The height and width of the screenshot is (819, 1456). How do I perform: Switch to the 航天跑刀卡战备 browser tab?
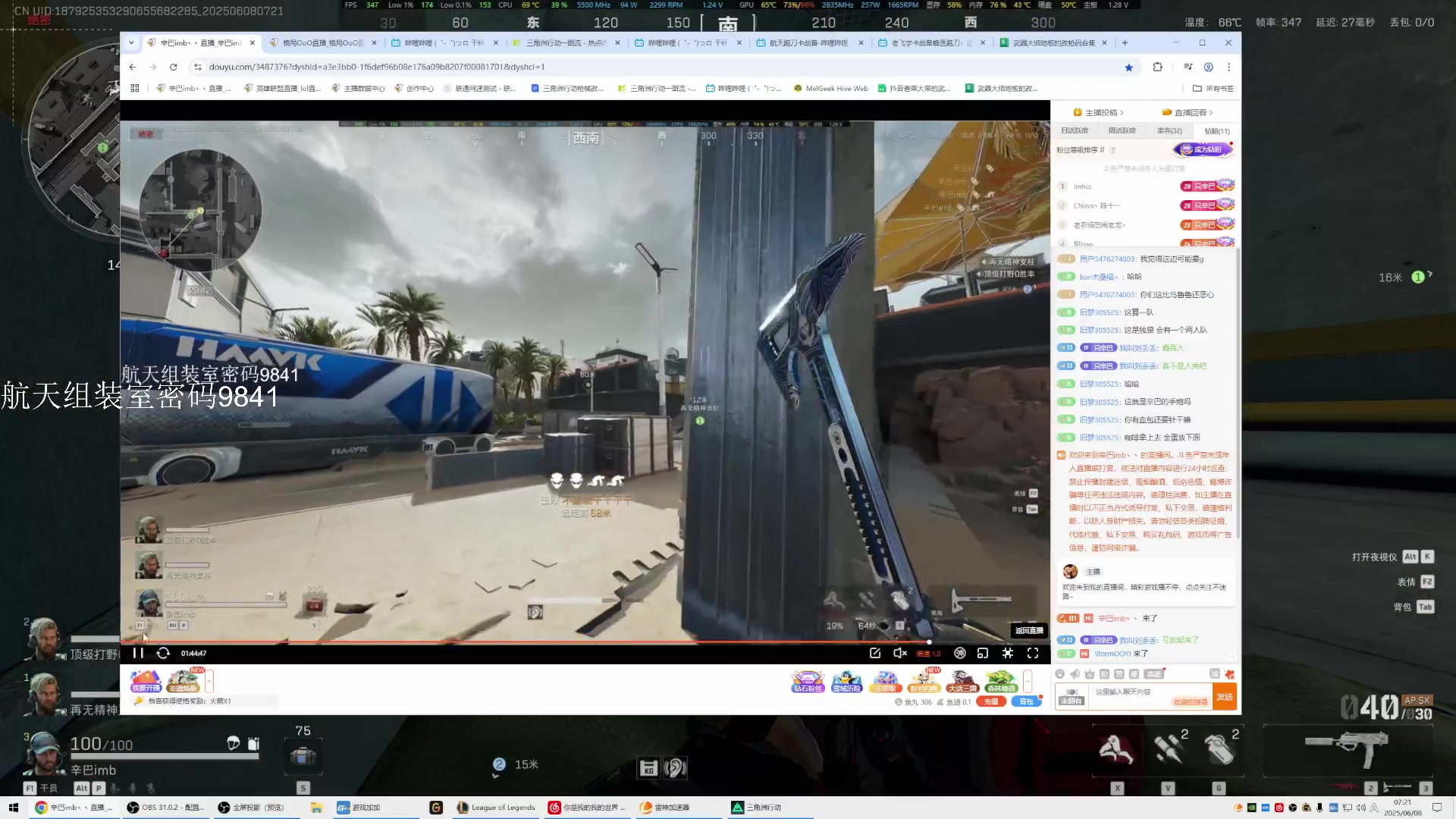[x=810, y=43]
